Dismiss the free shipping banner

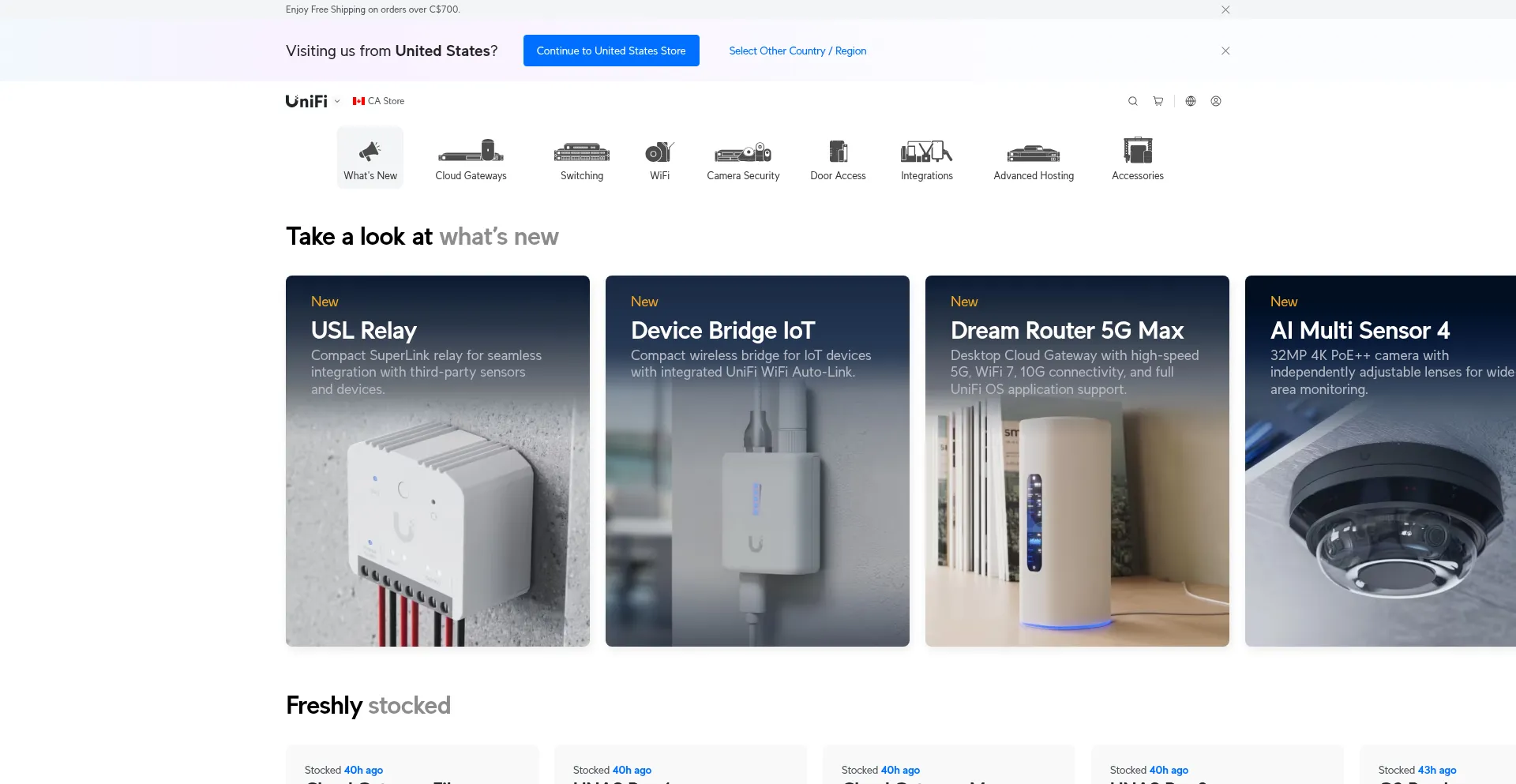click(1225, 9)
